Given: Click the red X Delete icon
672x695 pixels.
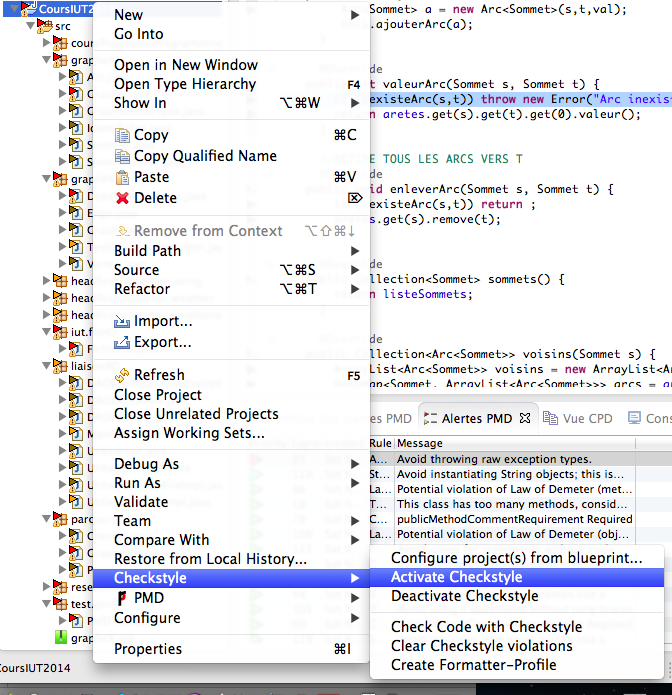Looking at the screenshot, I should pyautogui.click(x=123, y=198).
